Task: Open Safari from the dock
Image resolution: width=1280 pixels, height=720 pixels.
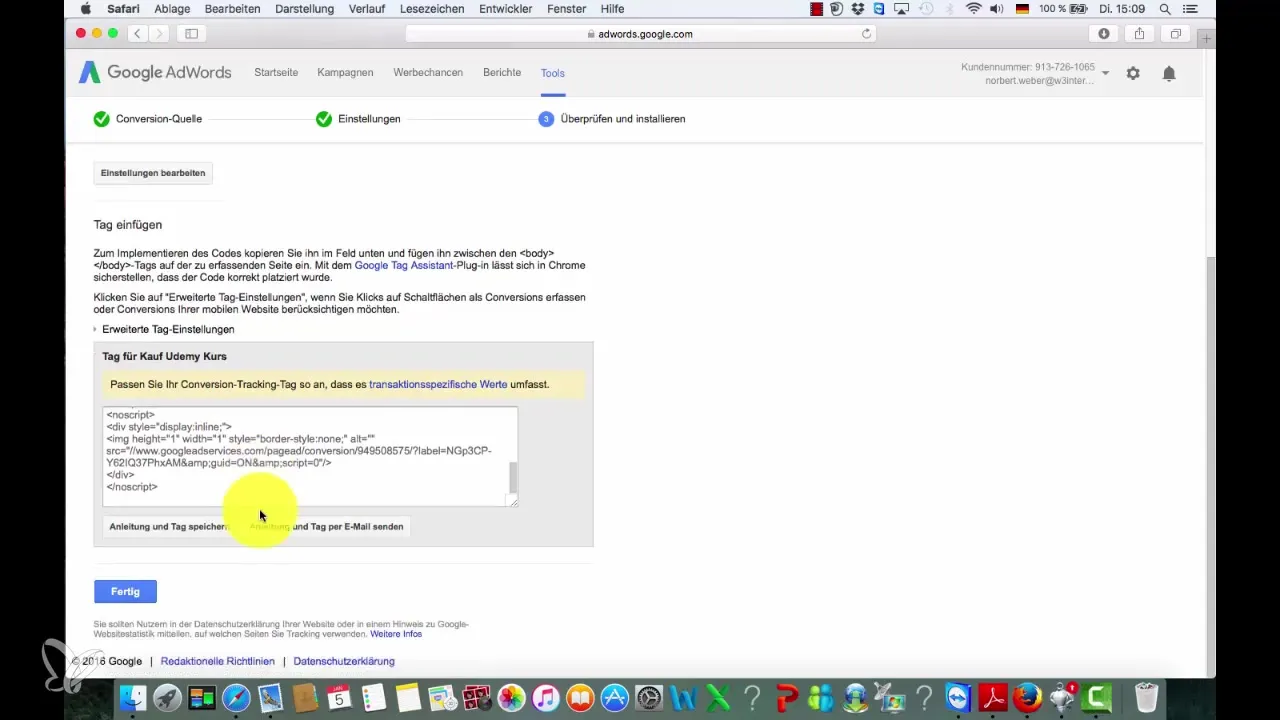Action: 236,697
